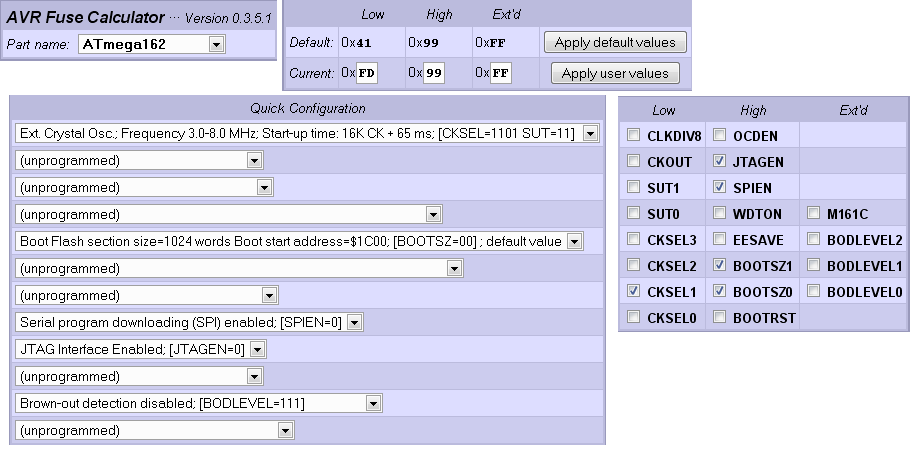Expand the second Quick Configuration unprogrammed dropdown

coord(139,160)
